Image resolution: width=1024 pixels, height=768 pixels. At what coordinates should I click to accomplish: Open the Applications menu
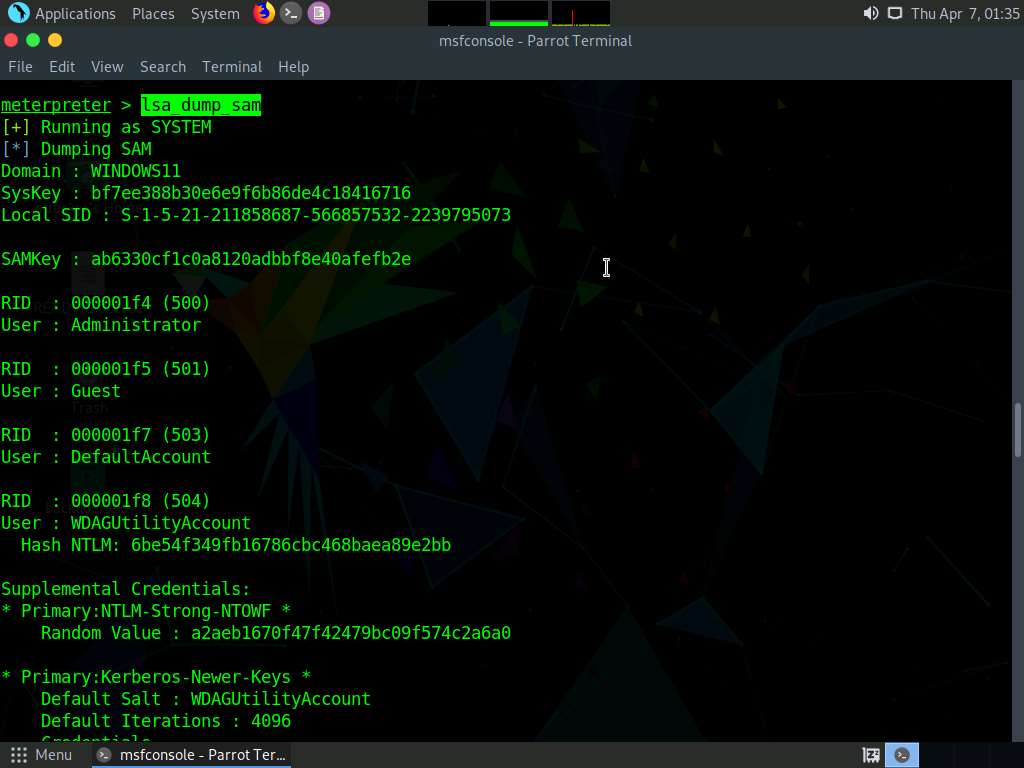coord(75,13)
